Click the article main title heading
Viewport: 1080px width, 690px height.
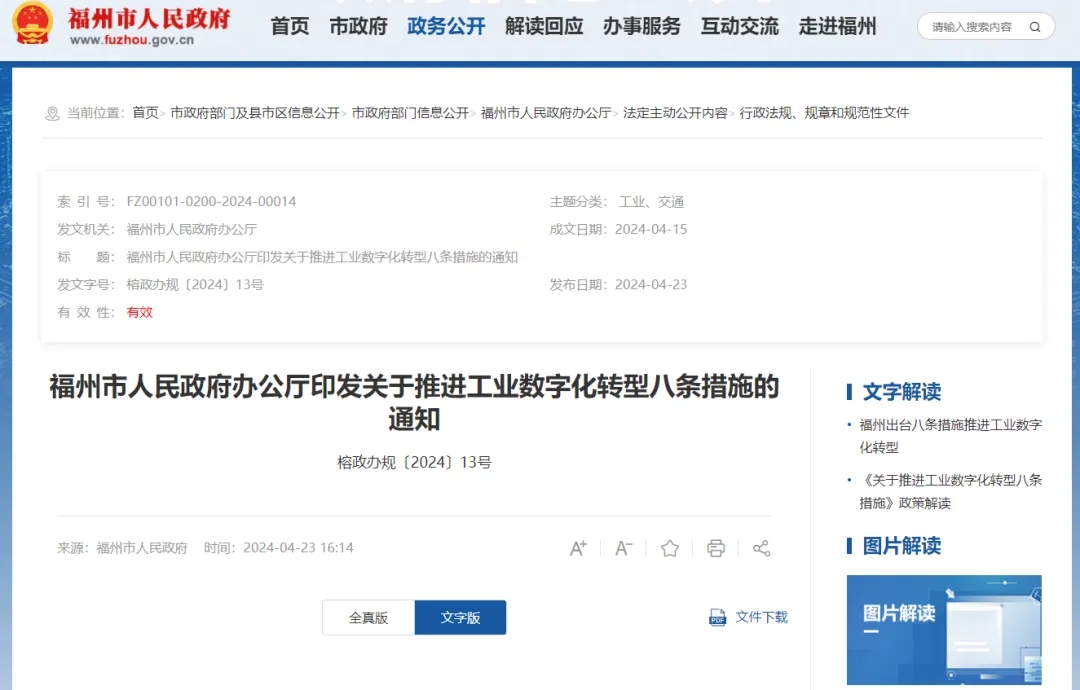414,403
